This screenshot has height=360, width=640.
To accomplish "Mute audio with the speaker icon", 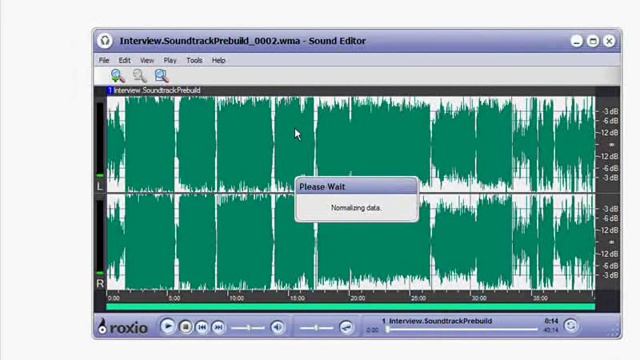I will (278, 327).
